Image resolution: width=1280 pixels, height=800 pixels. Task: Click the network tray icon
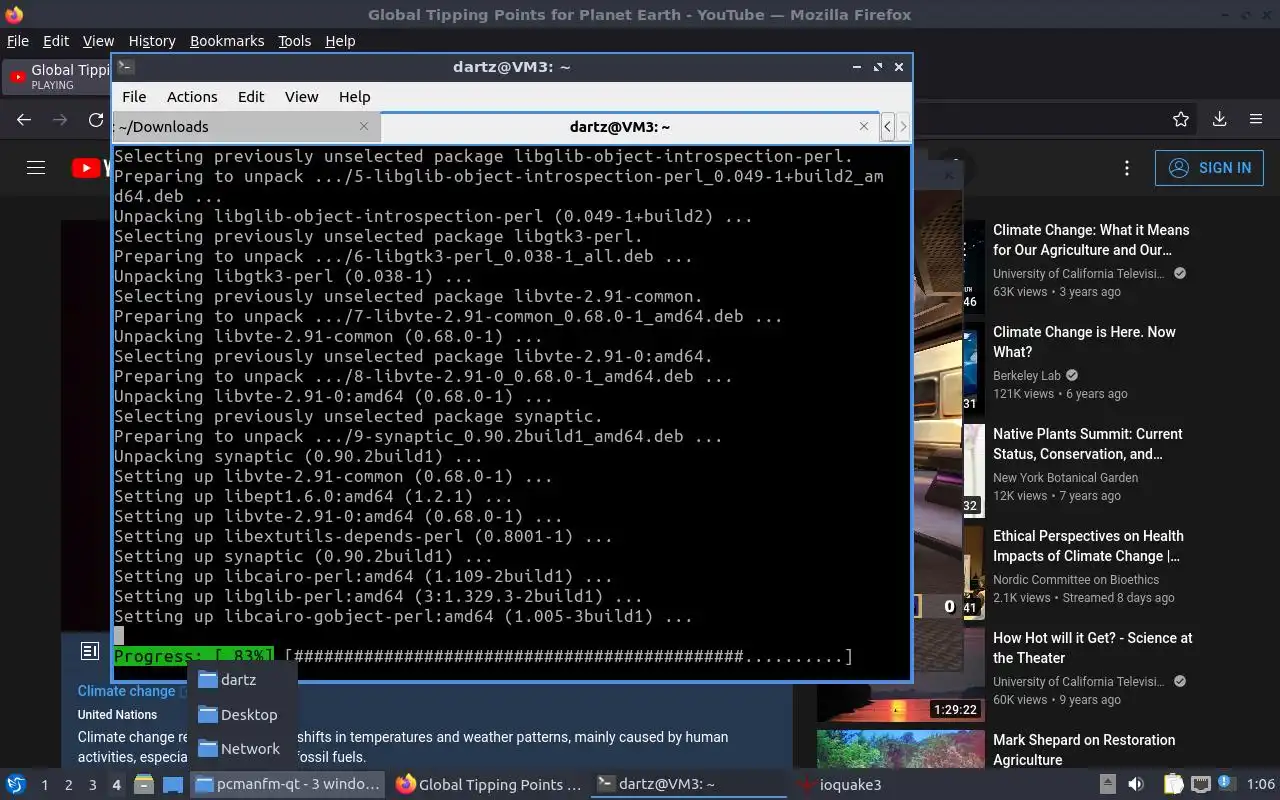(1201, 784)
